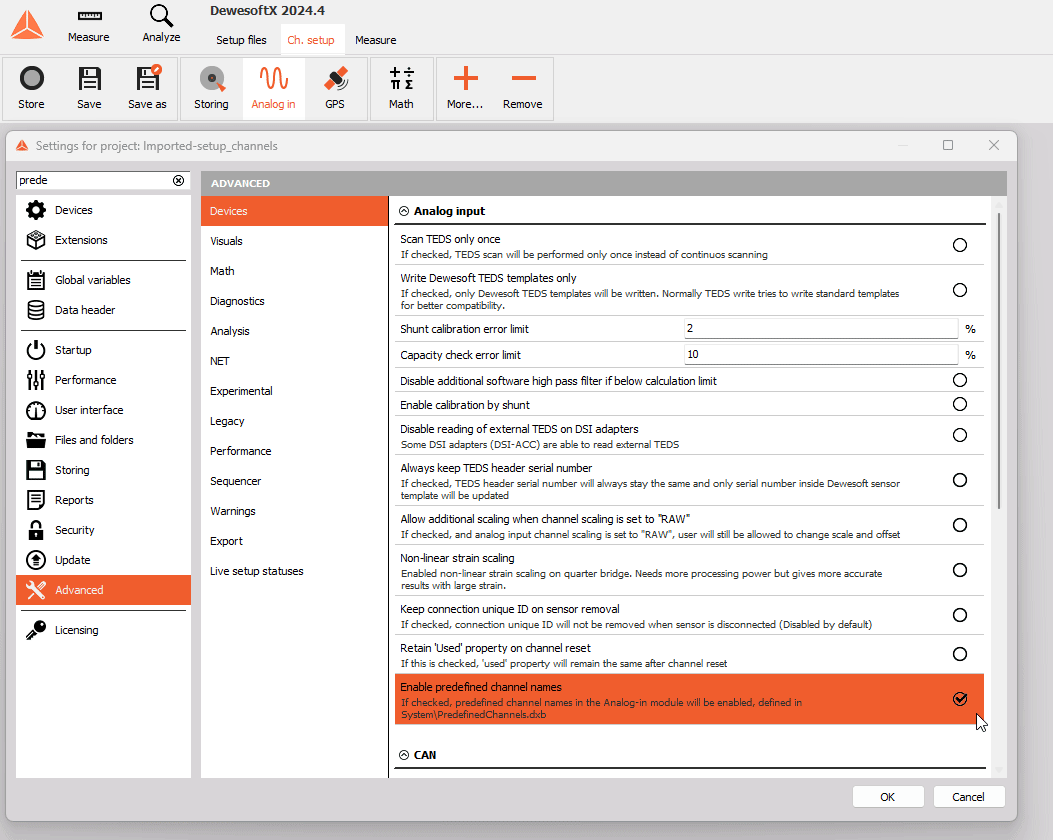This screenshot has height=840, width=1053.
Task: Select Visuals advanced category
Action: click(x=294, y=241)
